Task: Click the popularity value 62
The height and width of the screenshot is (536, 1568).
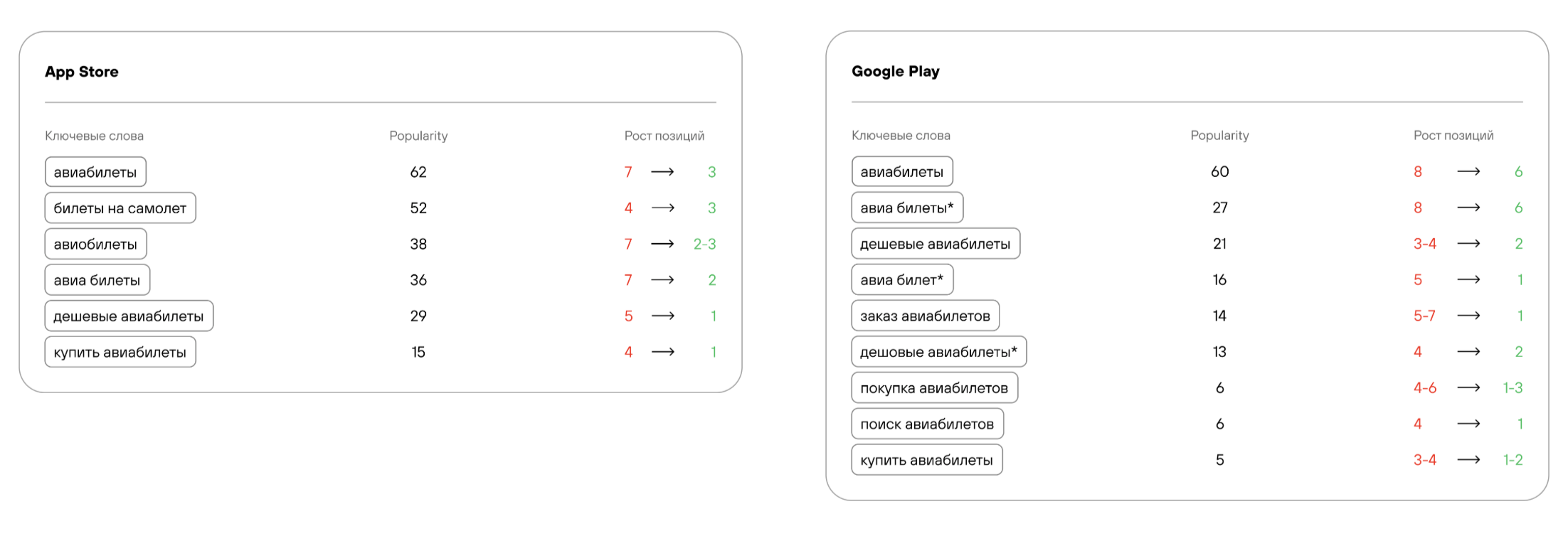Action: click(x=418, y=172)
